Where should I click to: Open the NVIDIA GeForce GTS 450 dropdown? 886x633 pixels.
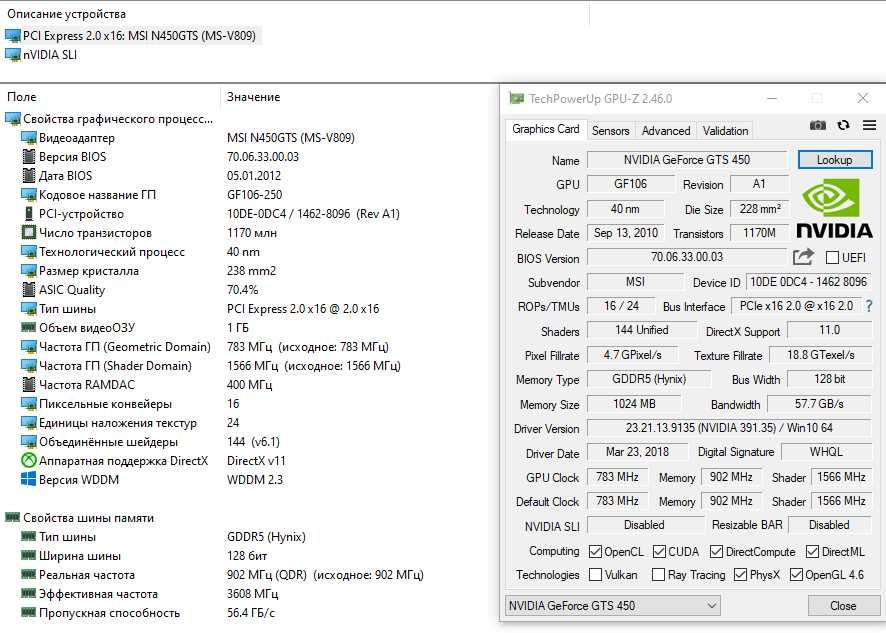coord(613,606)
